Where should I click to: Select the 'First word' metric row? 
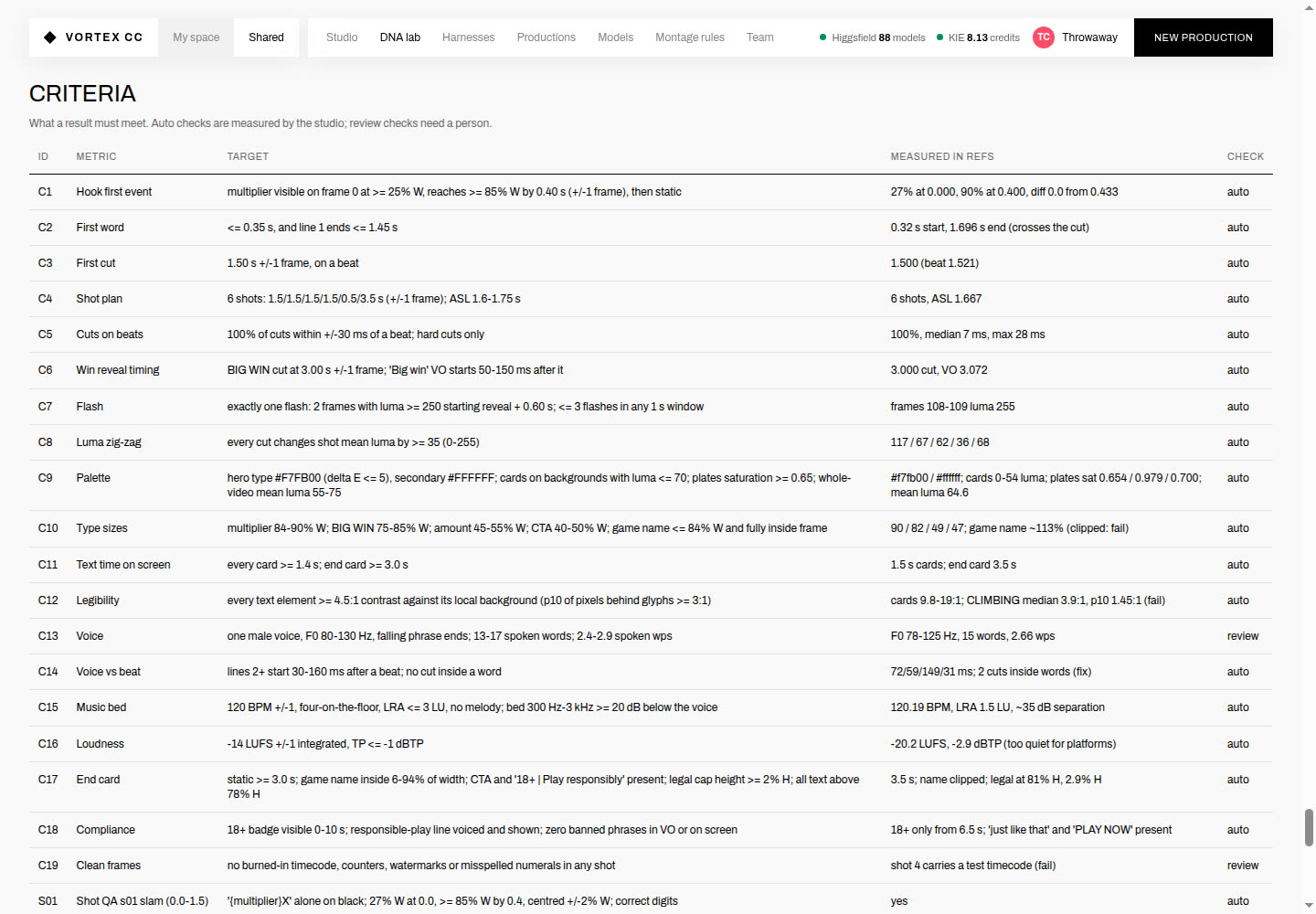pyautogui.click(x=651, y=228)
